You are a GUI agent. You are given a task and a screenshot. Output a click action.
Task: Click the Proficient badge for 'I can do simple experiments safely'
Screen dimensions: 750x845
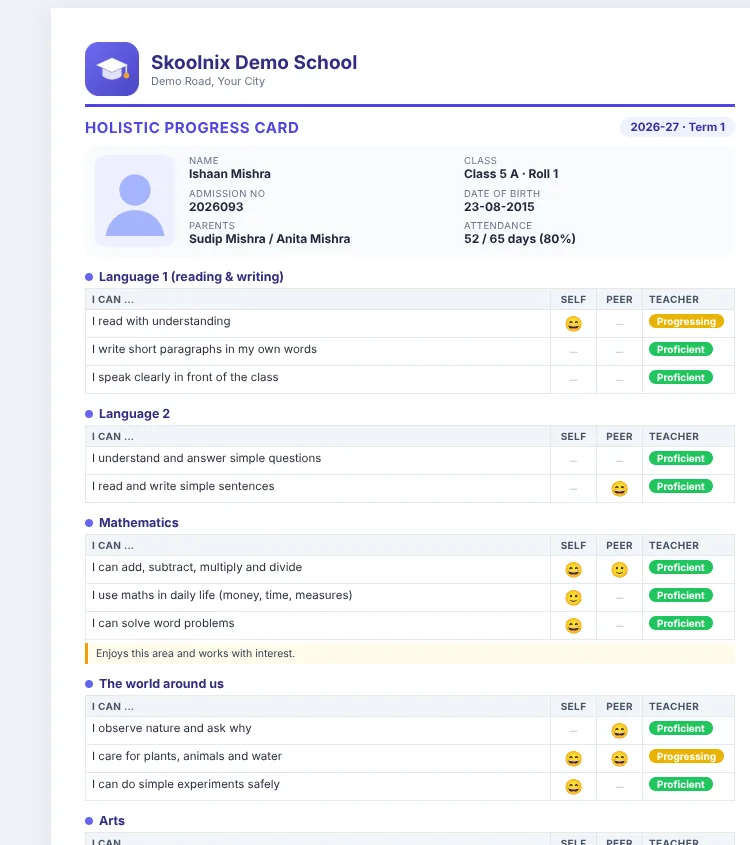tap(680, 785)
